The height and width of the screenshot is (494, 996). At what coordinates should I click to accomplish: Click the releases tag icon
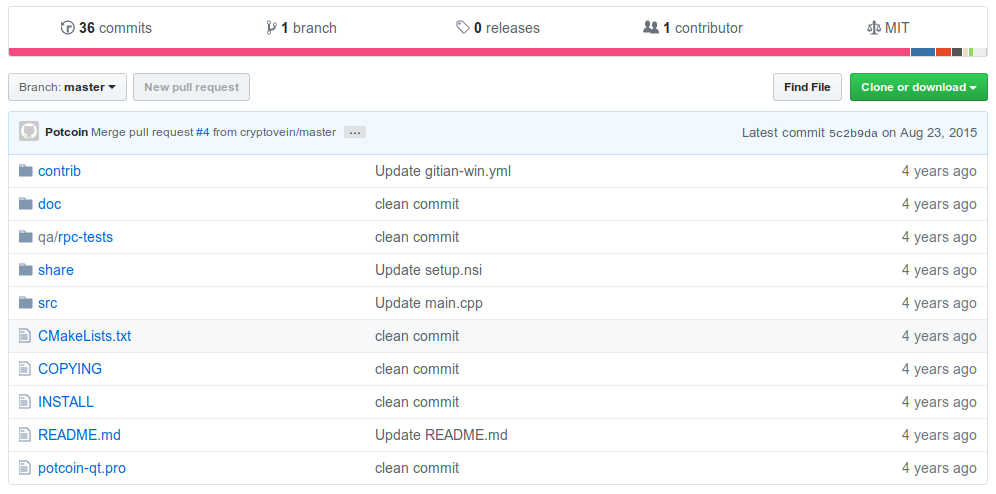click(x=462, y=28)
